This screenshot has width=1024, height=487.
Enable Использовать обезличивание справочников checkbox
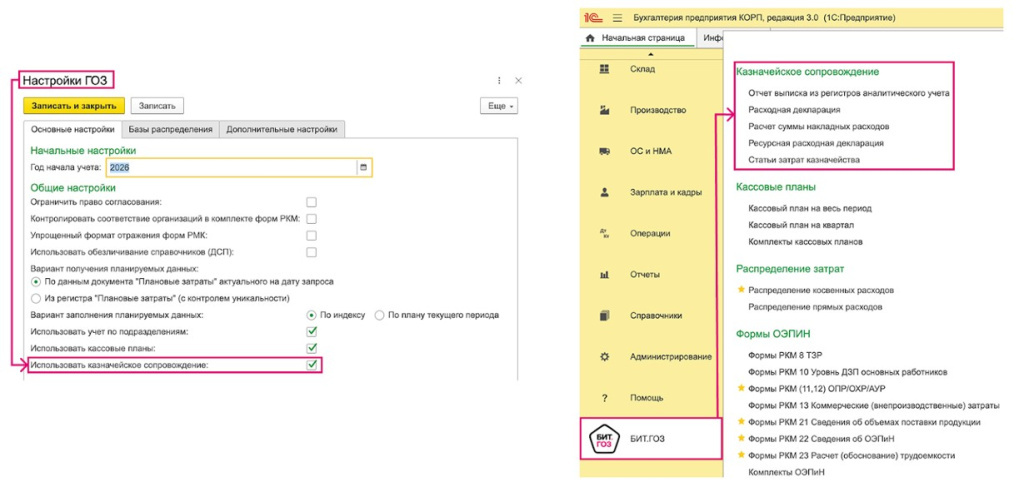(x=312, y=252)
